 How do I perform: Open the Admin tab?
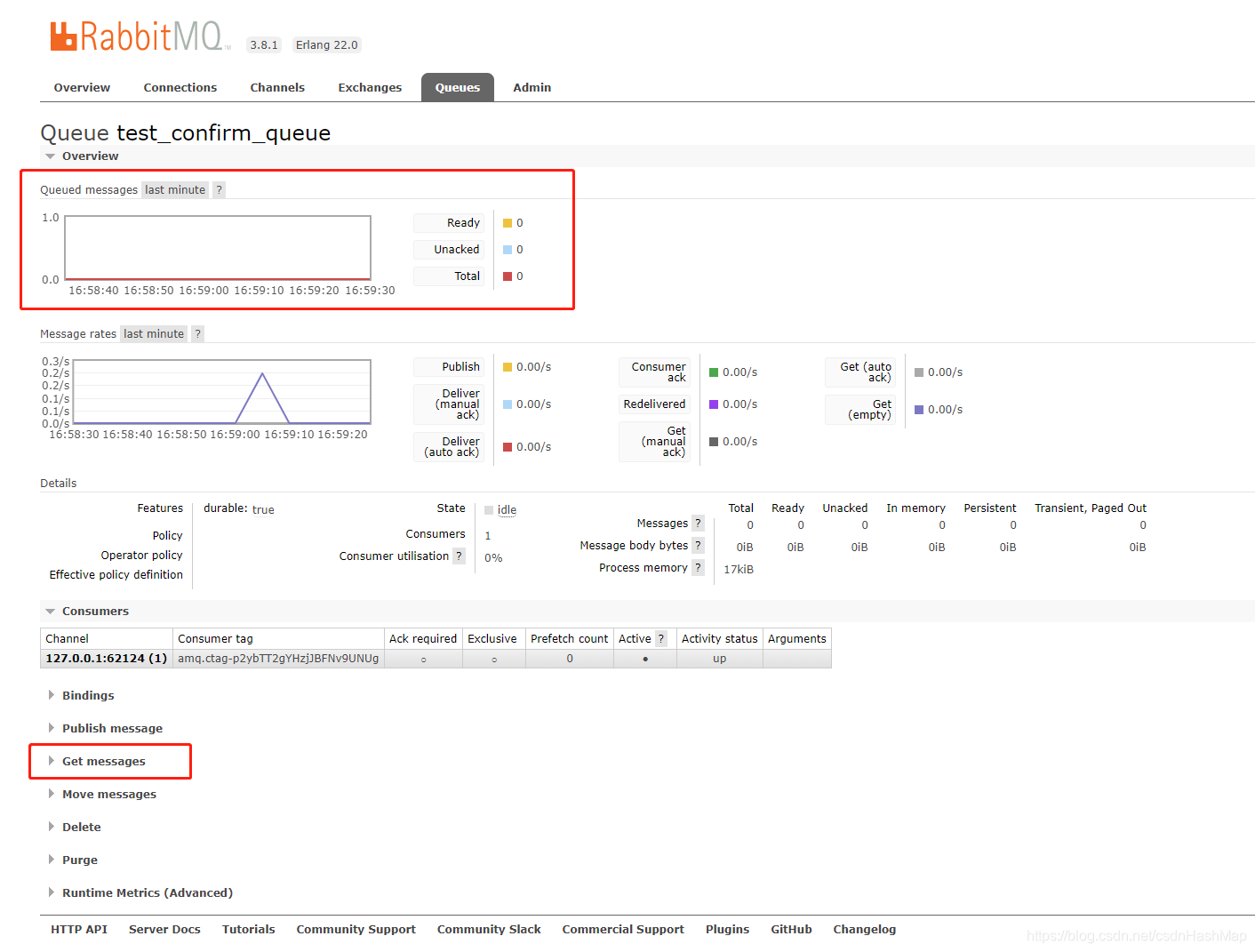532,87
